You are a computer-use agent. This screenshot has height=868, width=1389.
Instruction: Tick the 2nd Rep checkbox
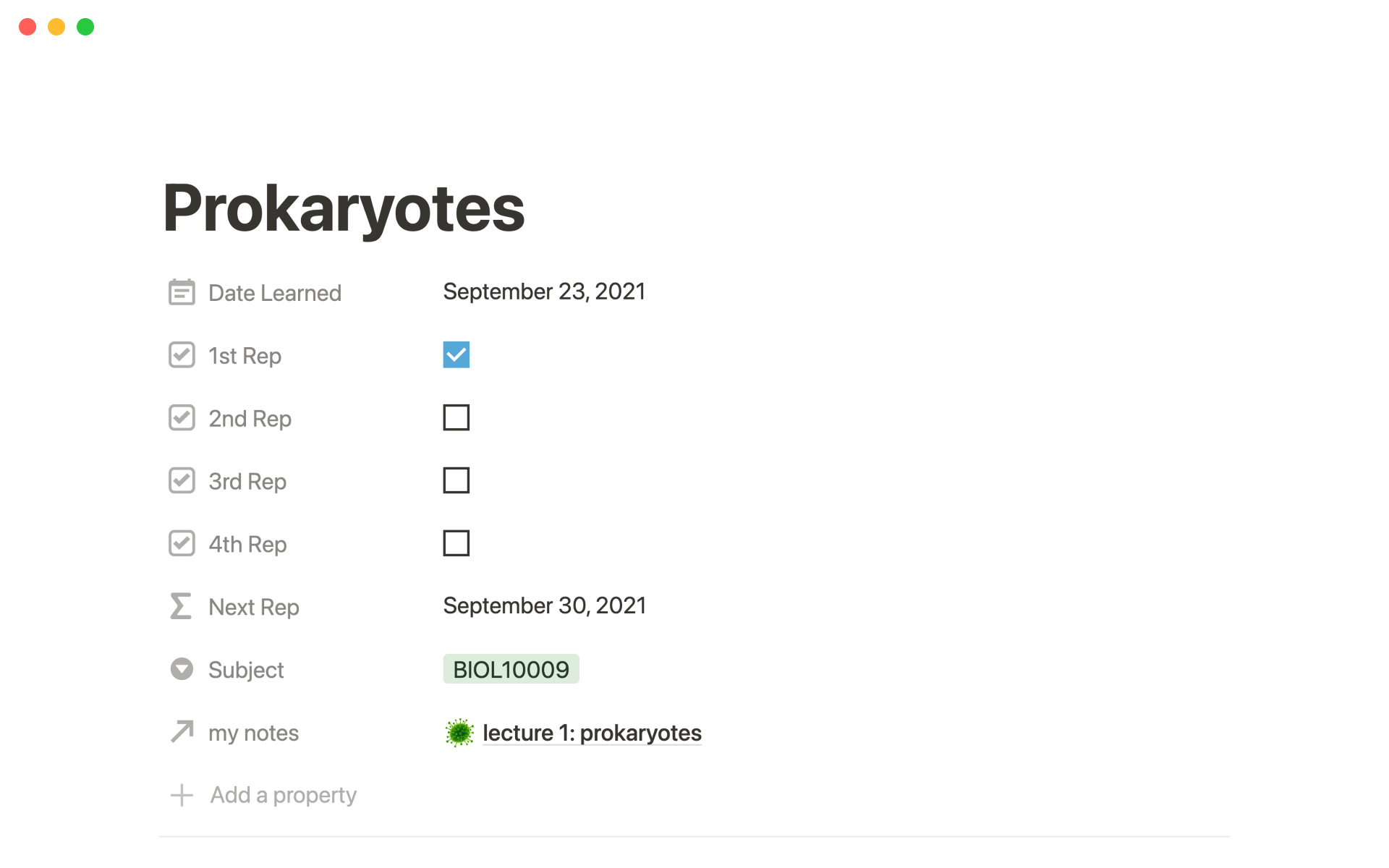(456, 417)
